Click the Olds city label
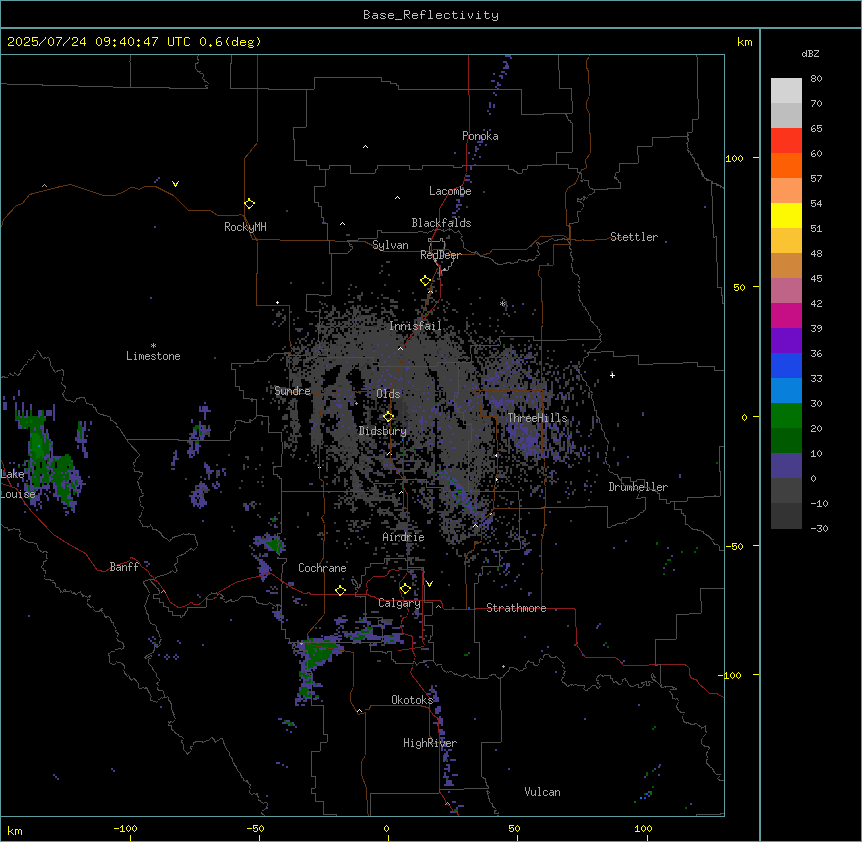The width and height of the screenshot is (862, 842). 388,394
